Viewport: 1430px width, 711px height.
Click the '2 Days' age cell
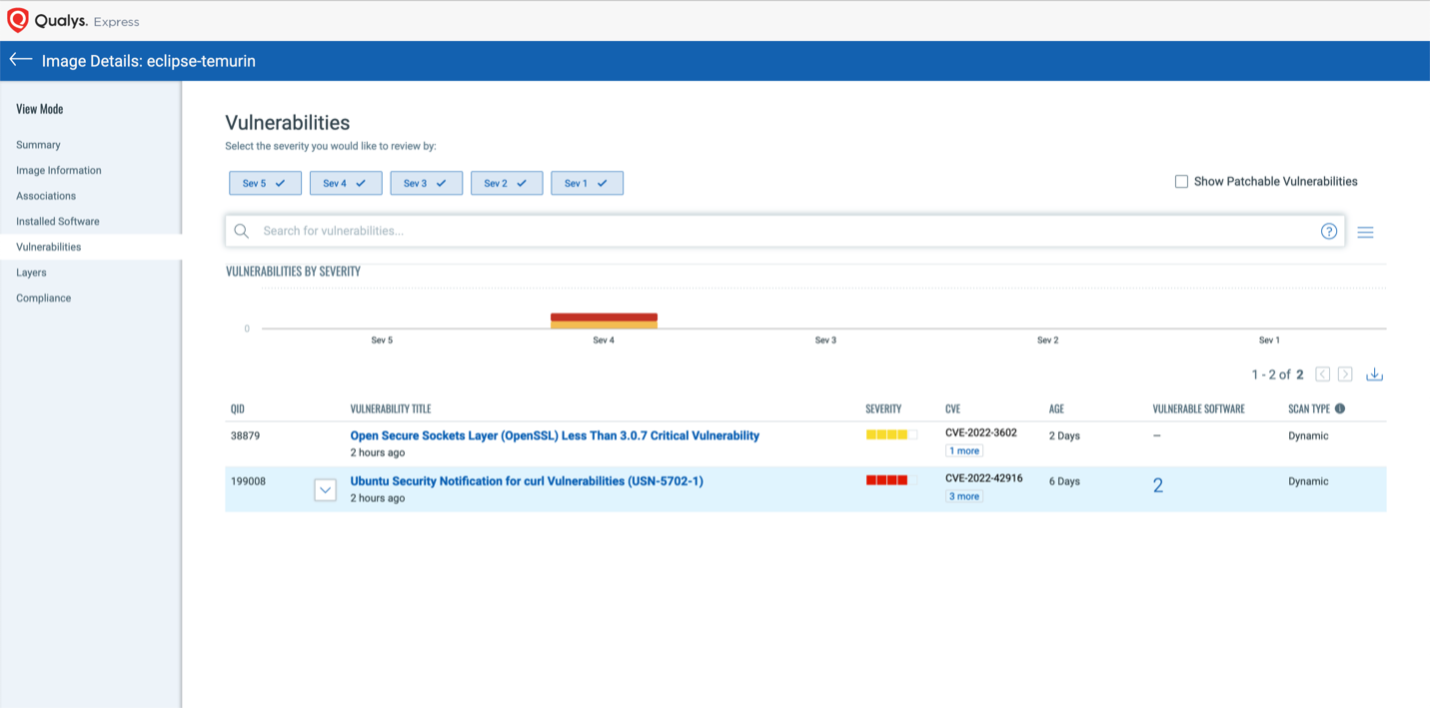1064,436
